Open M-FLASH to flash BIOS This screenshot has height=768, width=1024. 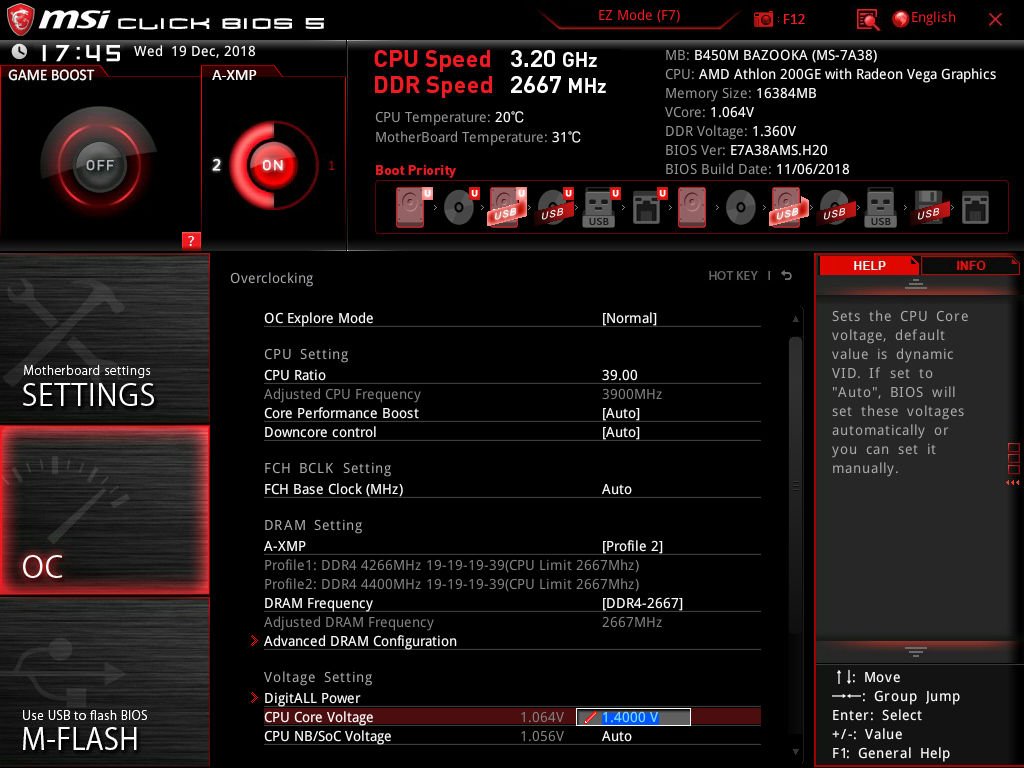coord(104,682)
